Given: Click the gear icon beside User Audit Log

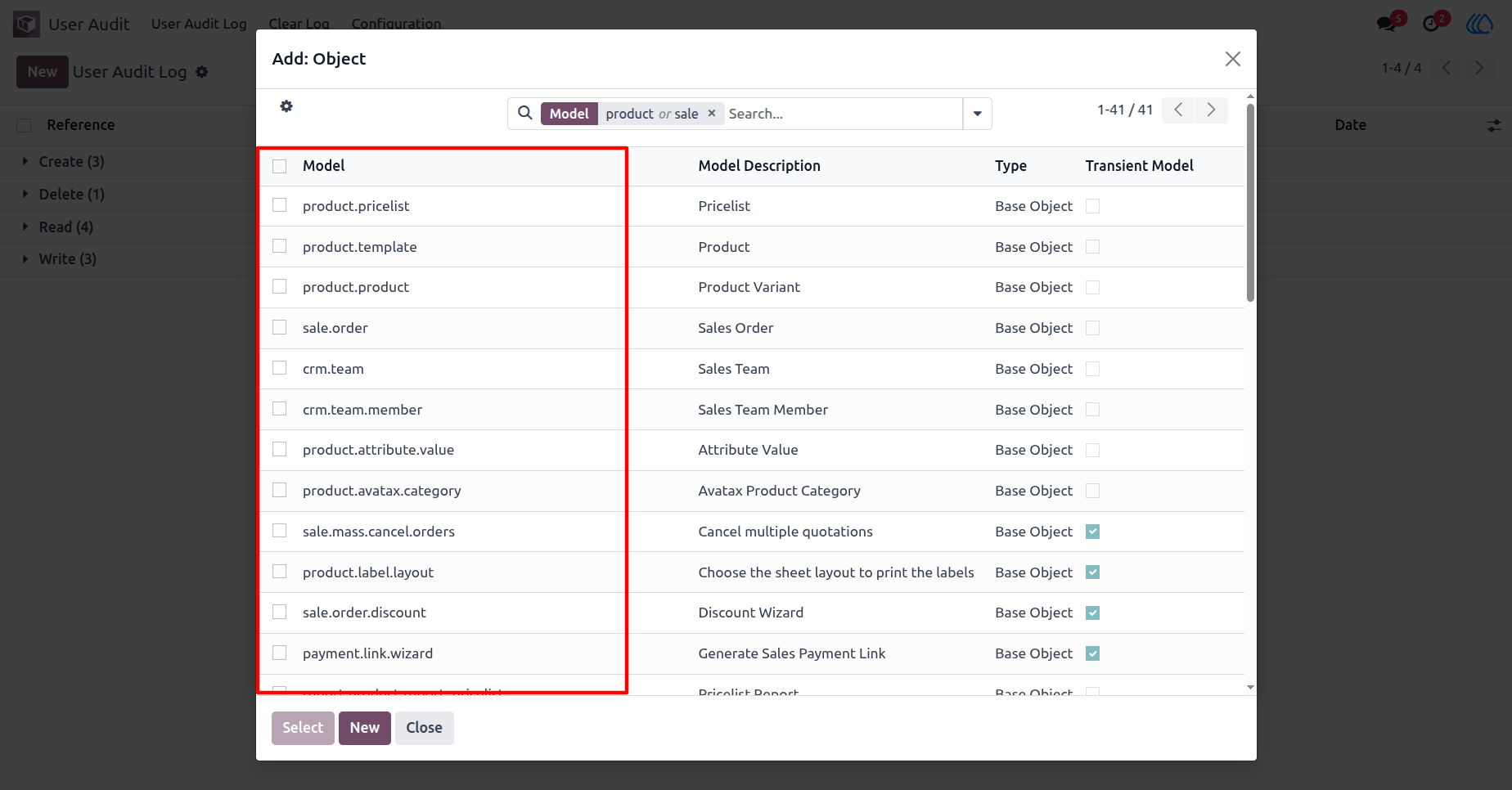Looking at the screenshot, I should pyautogui.click(x=202, y=72).
